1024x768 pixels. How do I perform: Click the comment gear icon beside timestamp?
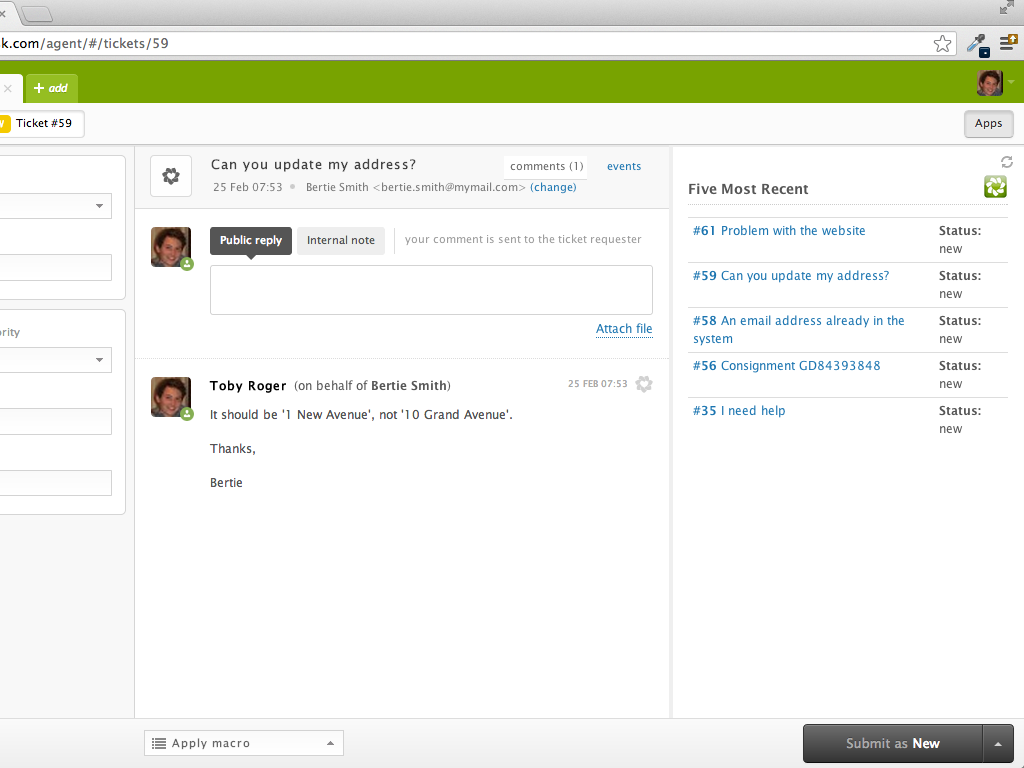tap(644, 384)
